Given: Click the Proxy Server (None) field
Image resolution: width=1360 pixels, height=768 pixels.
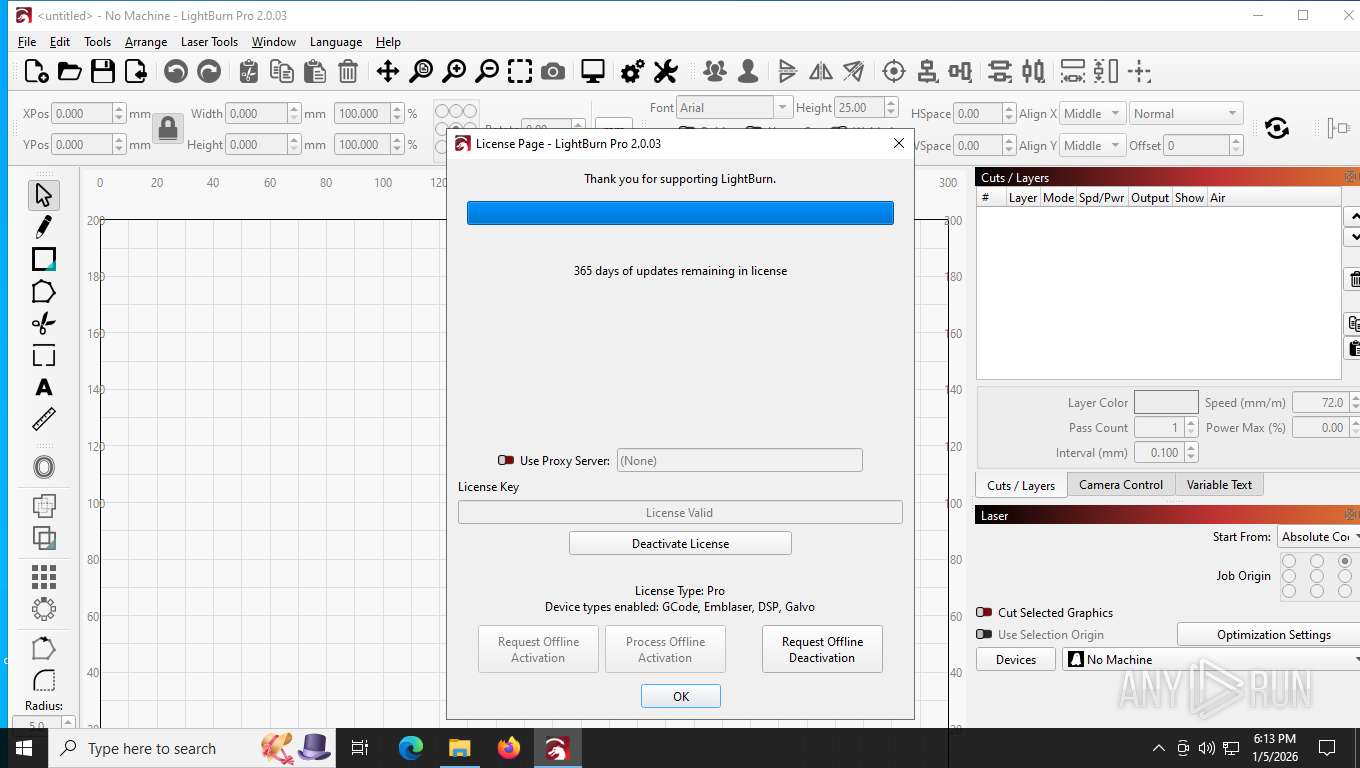Looking at the screenshot, I should [740, 460].
